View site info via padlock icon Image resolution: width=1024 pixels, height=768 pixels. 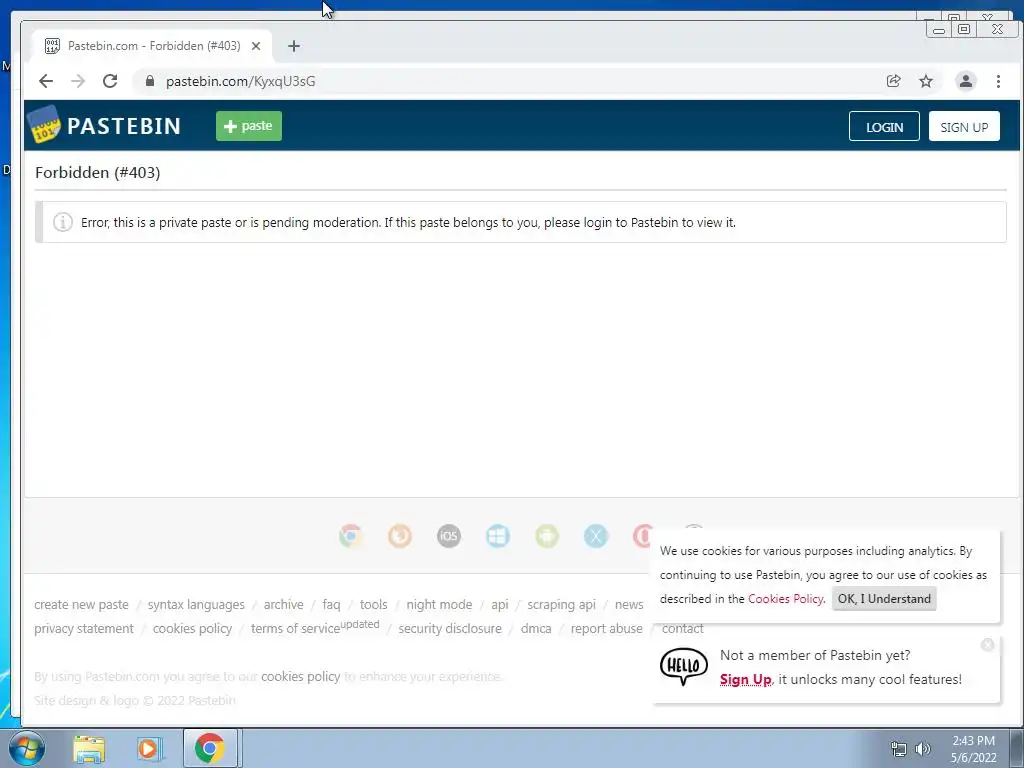point(150,81)
